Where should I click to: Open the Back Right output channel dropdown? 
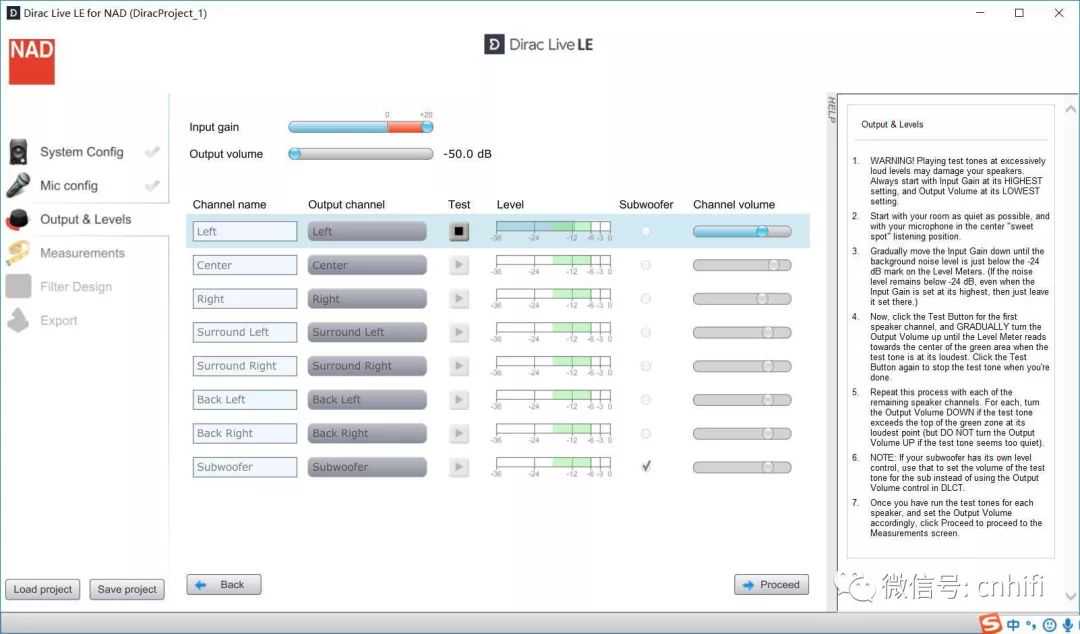click(367, 434)
